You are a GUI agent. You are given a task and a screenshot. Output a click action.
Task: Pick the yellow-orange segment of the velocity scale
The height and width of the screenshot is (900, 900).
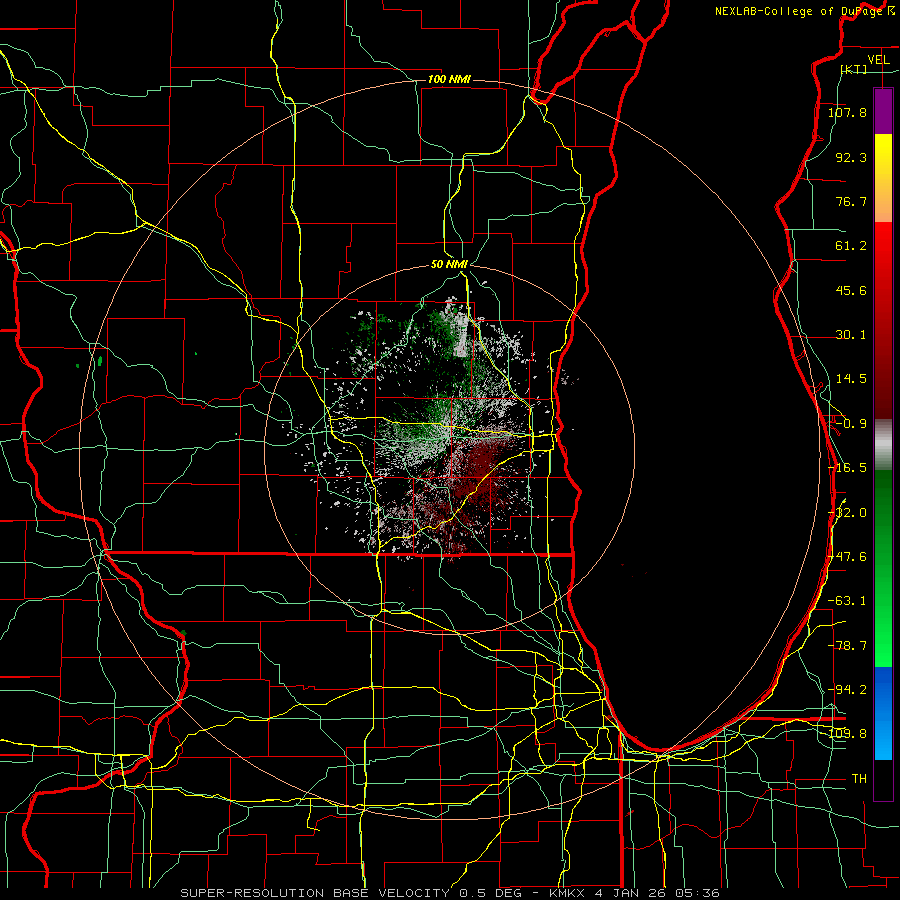click(x=883, y=178)
